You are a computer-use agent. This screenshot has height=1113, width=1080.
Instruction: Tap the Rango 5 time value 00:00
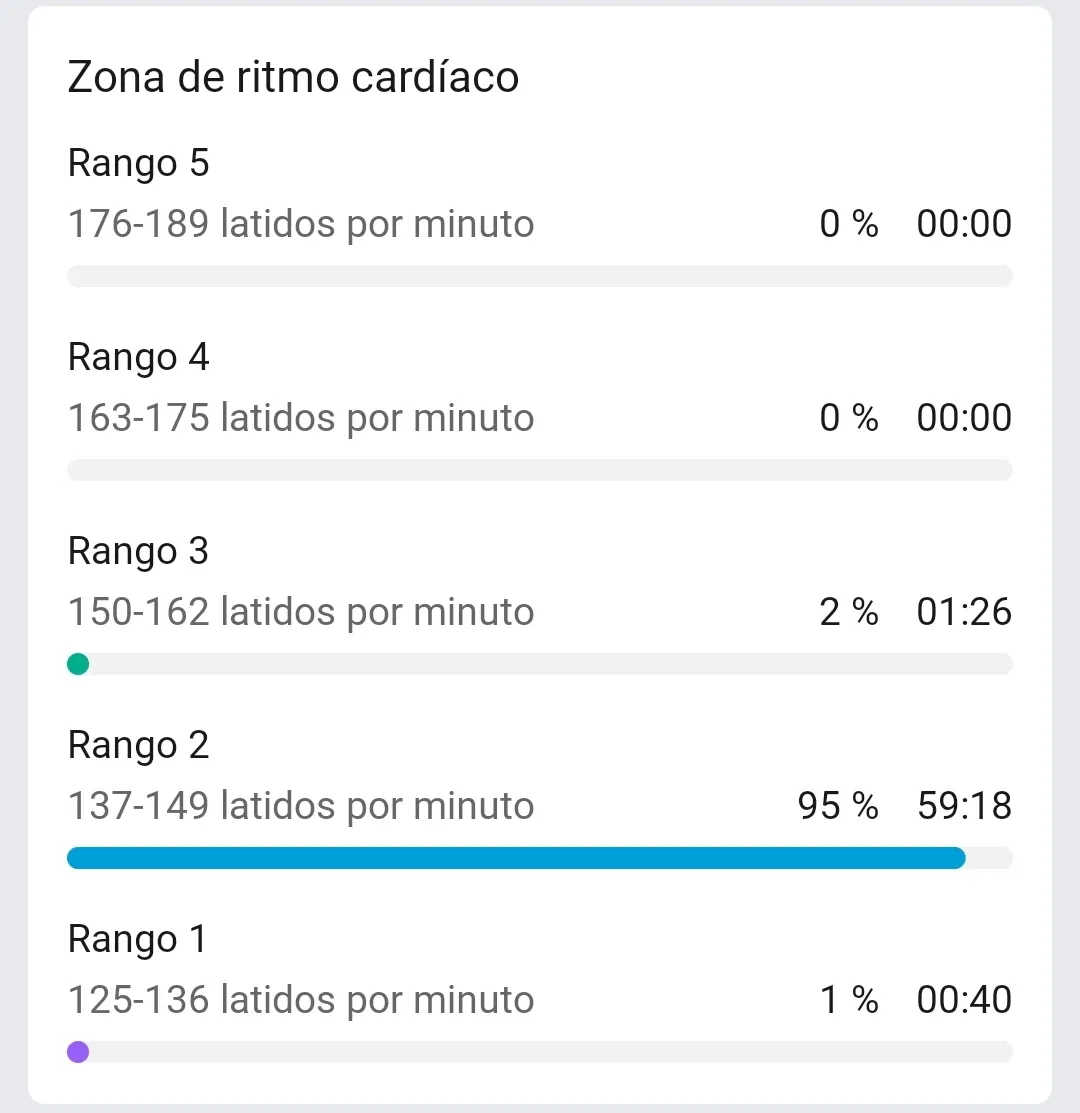964,224
